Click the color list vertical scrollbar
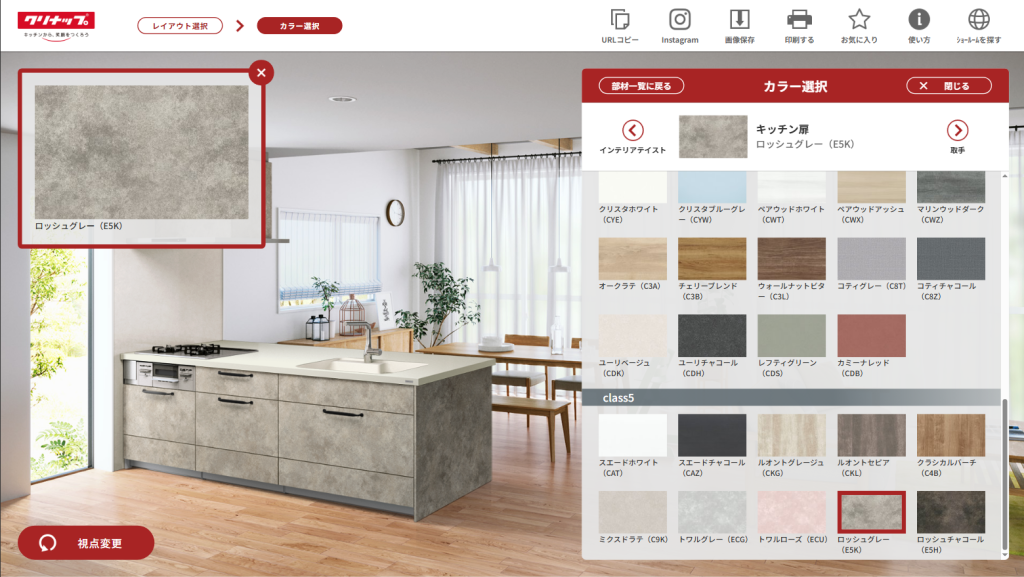Image resolution: width=1024 pixels, height=577 pixels. (1004, 470)
